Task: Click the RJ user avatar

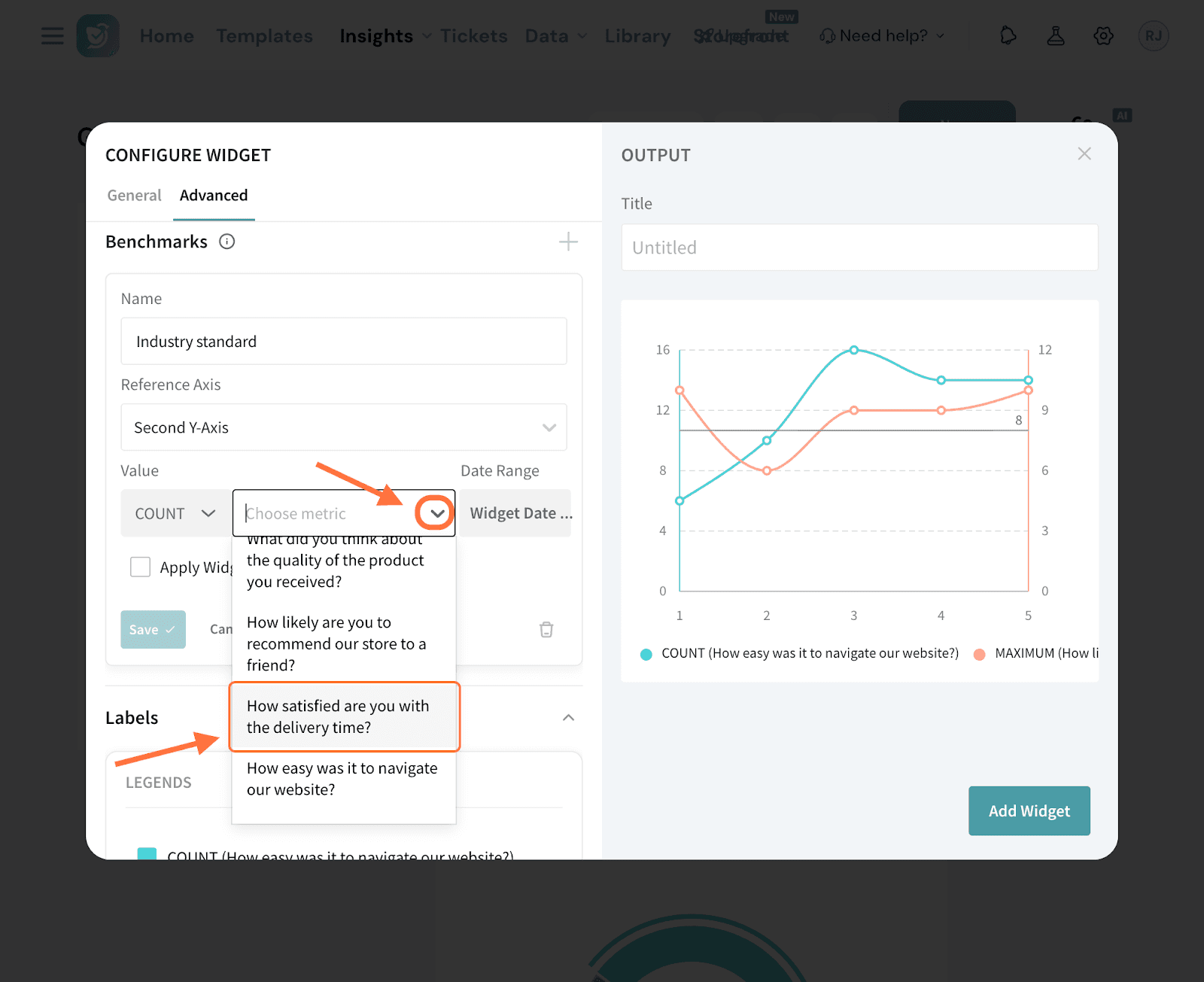Action: tap(1153, 36)
